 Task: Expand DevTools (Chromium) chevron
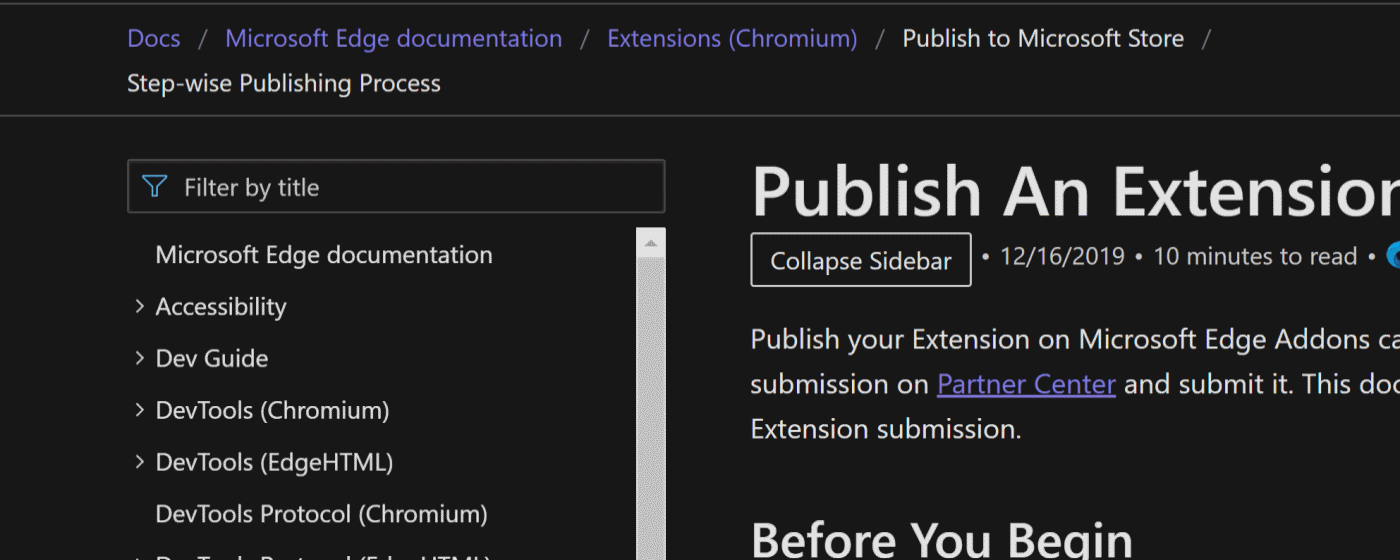pos(140,410)
